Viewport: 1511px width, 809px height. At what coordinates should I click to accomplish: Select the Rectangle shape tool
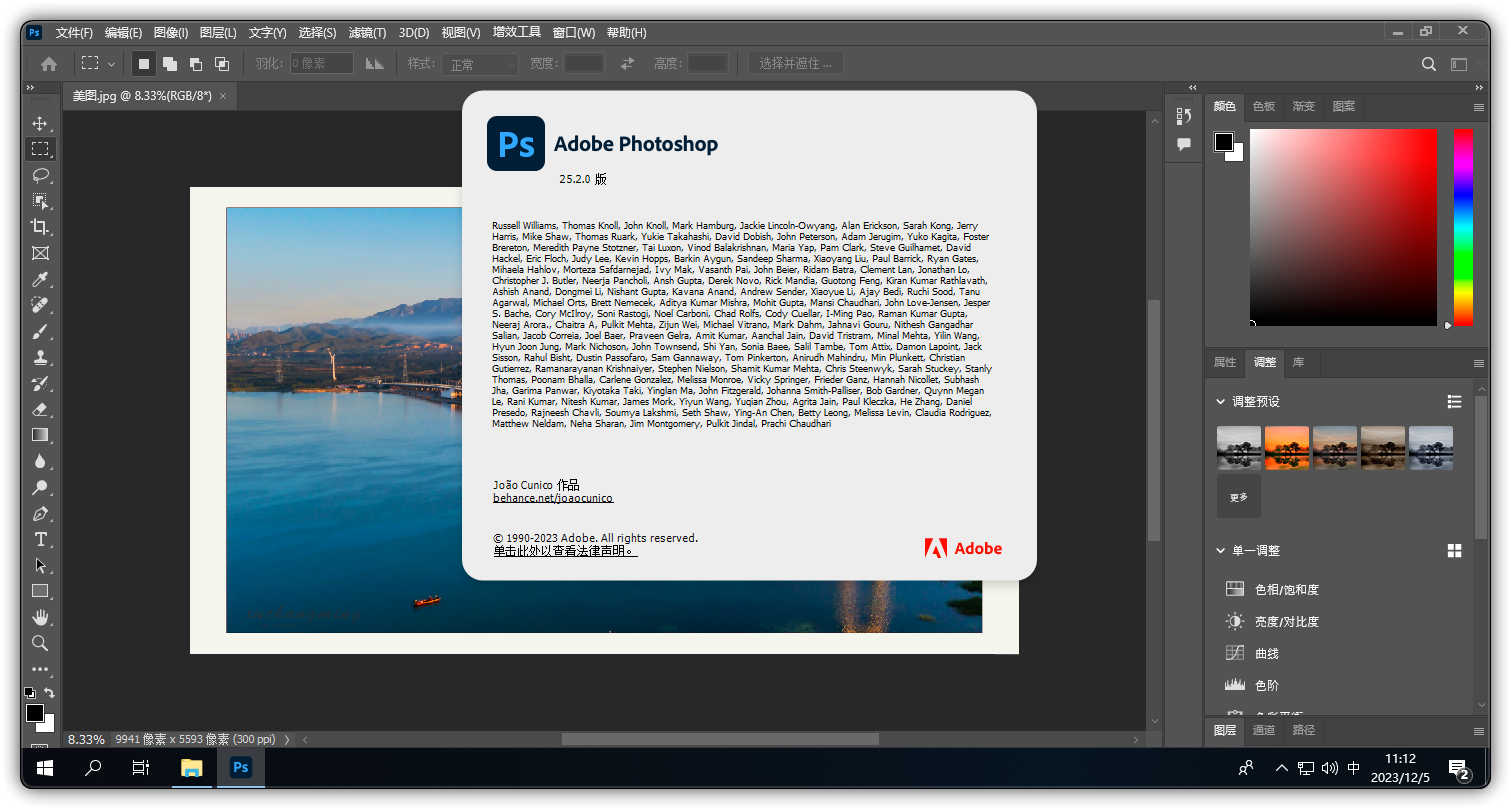point(40,591)
